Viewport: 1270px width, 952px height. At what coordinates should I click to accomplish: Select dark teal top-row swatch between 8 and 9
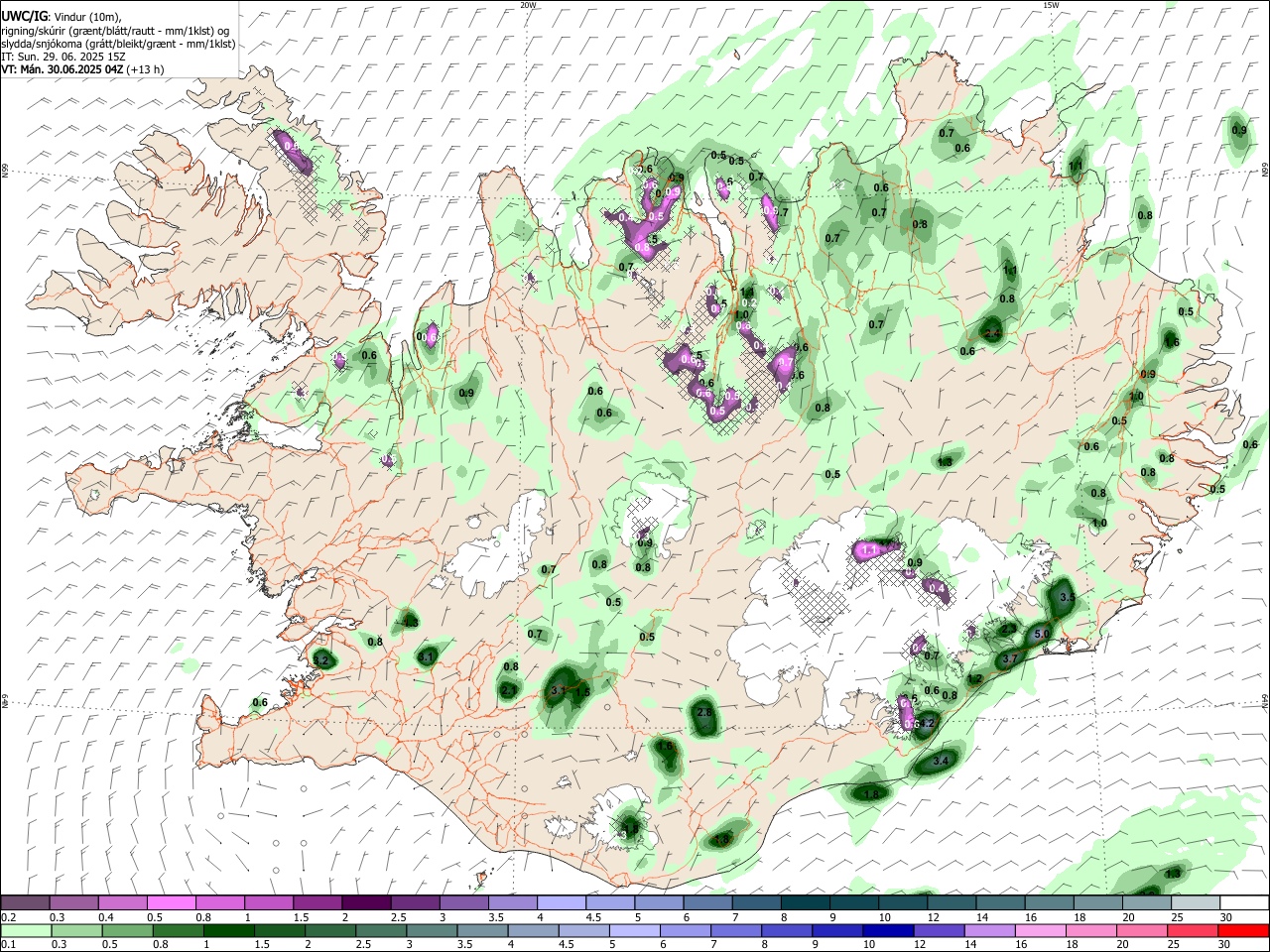[x=805, y=903]
